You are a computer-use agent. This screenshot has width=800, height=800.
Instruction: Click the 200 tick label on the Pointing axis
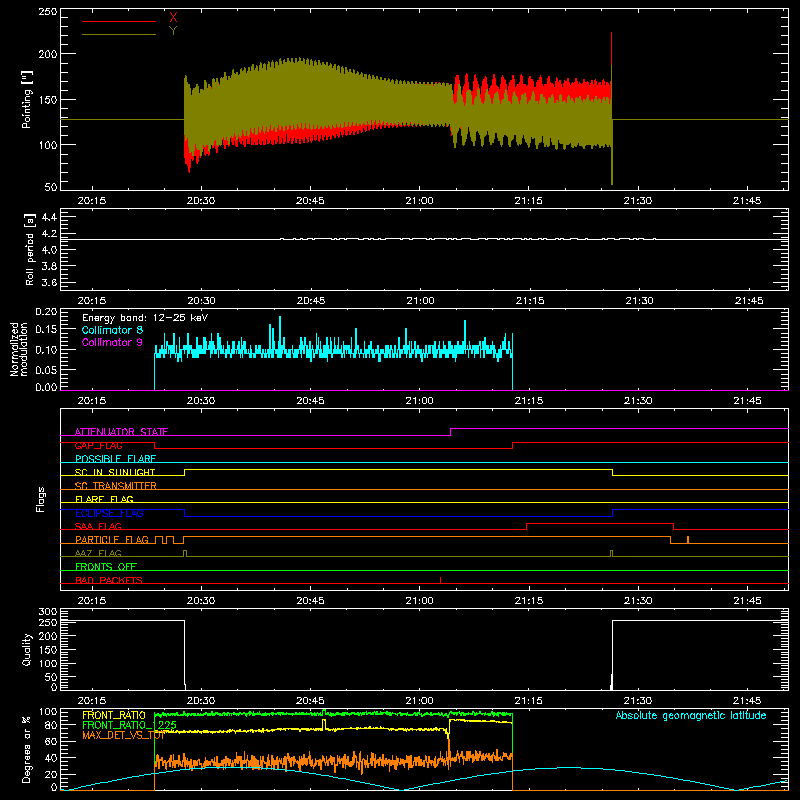[47, 54]
